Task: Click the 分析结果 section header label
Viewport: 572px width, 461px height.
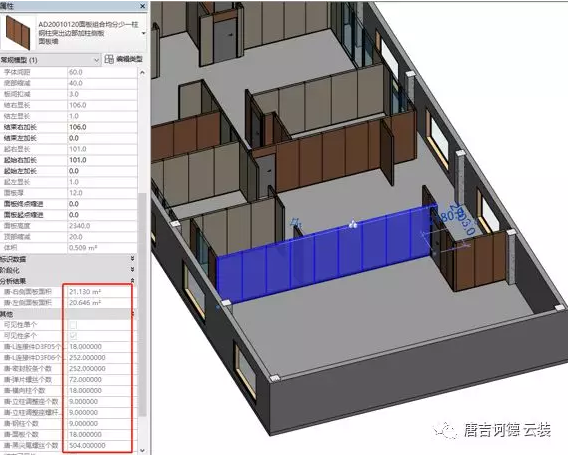Action: click(13, 281)
